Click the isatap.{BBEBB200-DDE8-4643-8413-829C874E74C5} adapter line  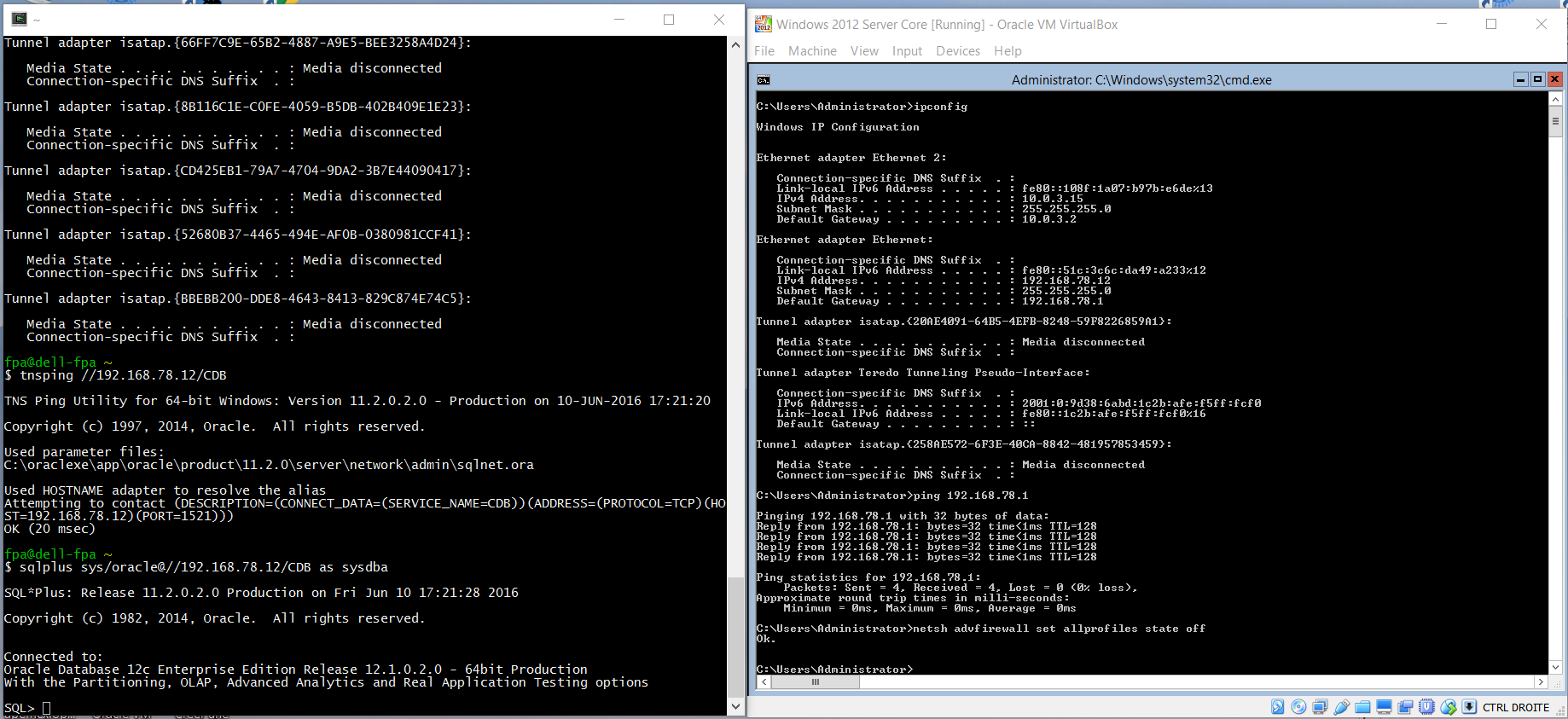point(238,299)
